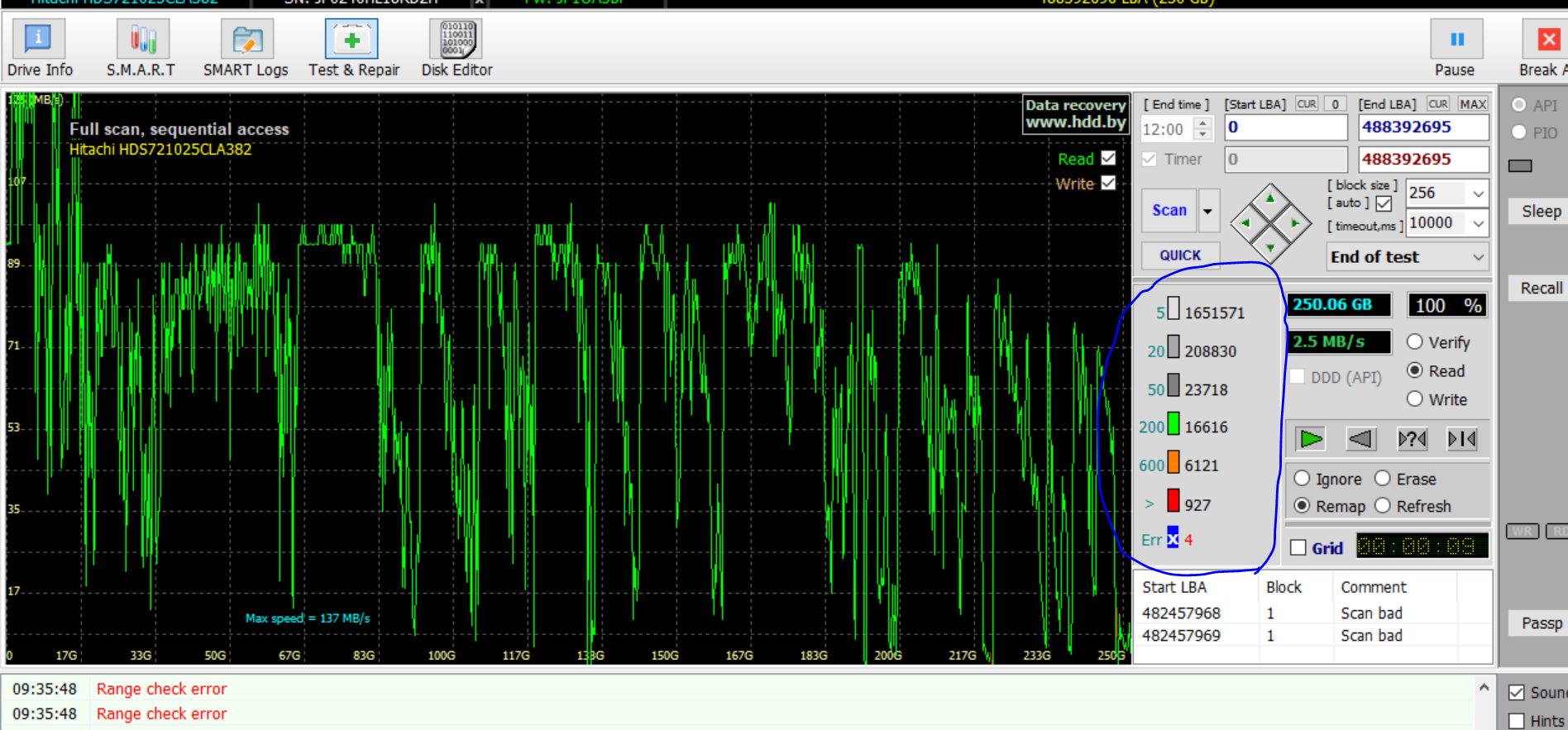This screenshot has width=1568, height=730.
Task: Toggle the DDD (API) checkbox
Action: (1298, 376)
